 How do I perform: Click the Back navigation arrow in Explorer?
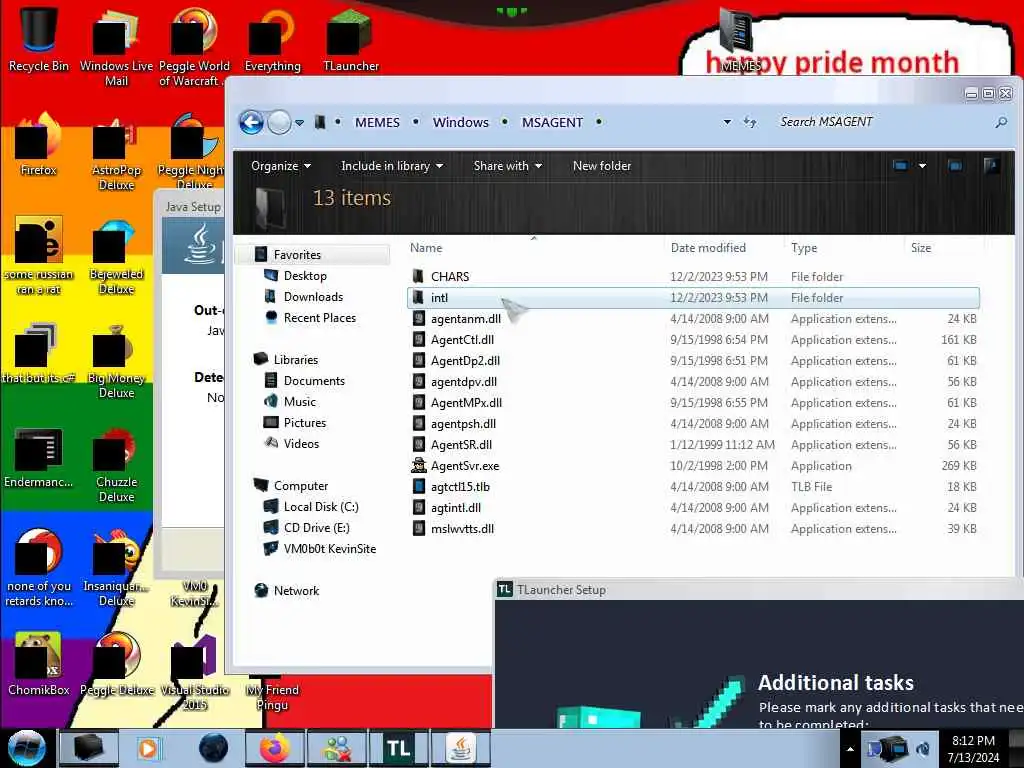pyautogui.click(x=251, y=122)
